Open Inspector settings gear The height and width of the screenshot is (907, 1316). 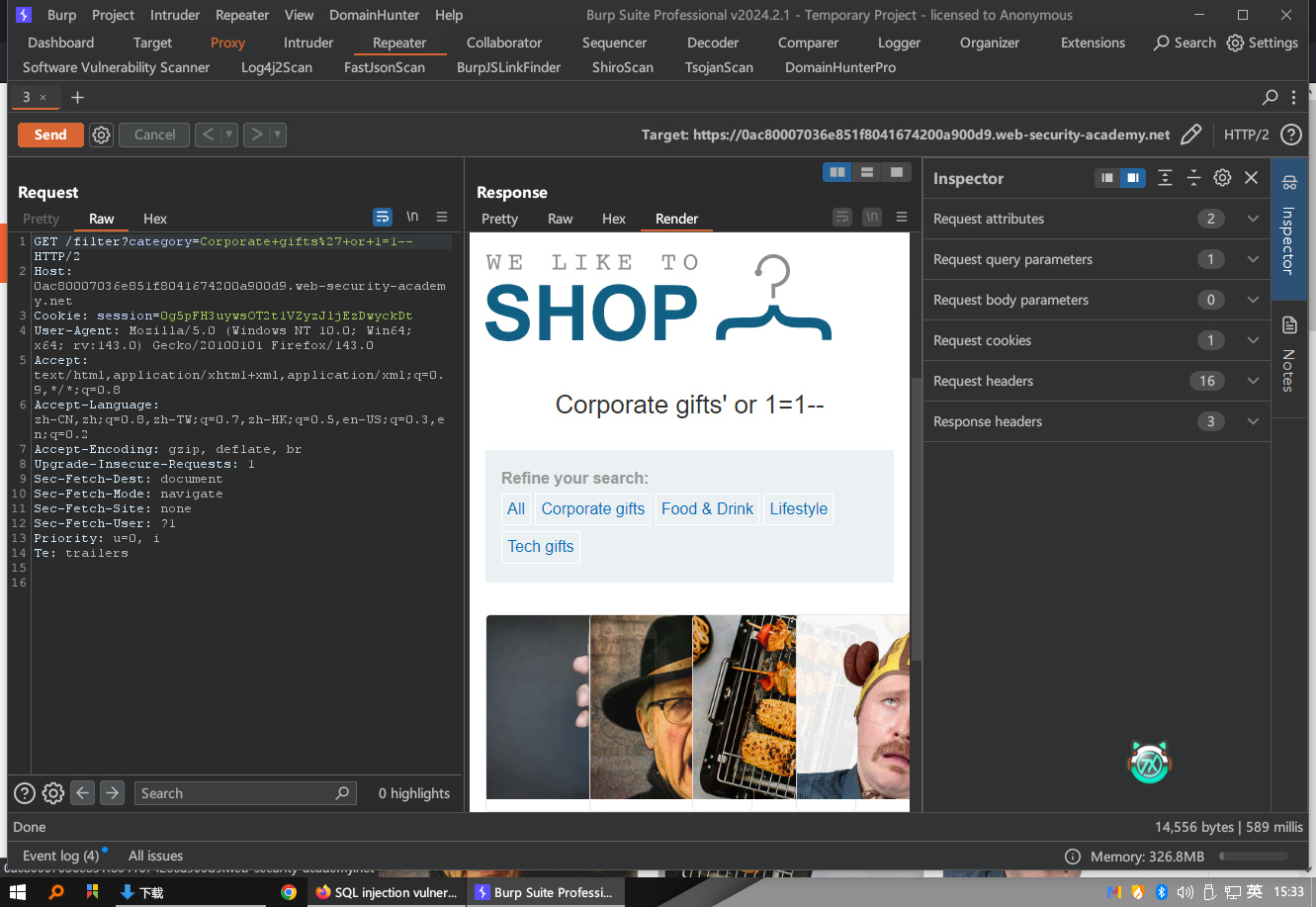[x=1222, y=178]
